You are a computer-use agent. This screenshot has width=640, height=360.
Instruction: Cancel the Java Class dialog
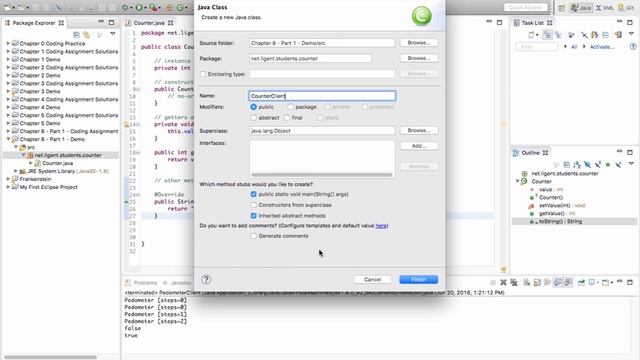coord(372,279)
